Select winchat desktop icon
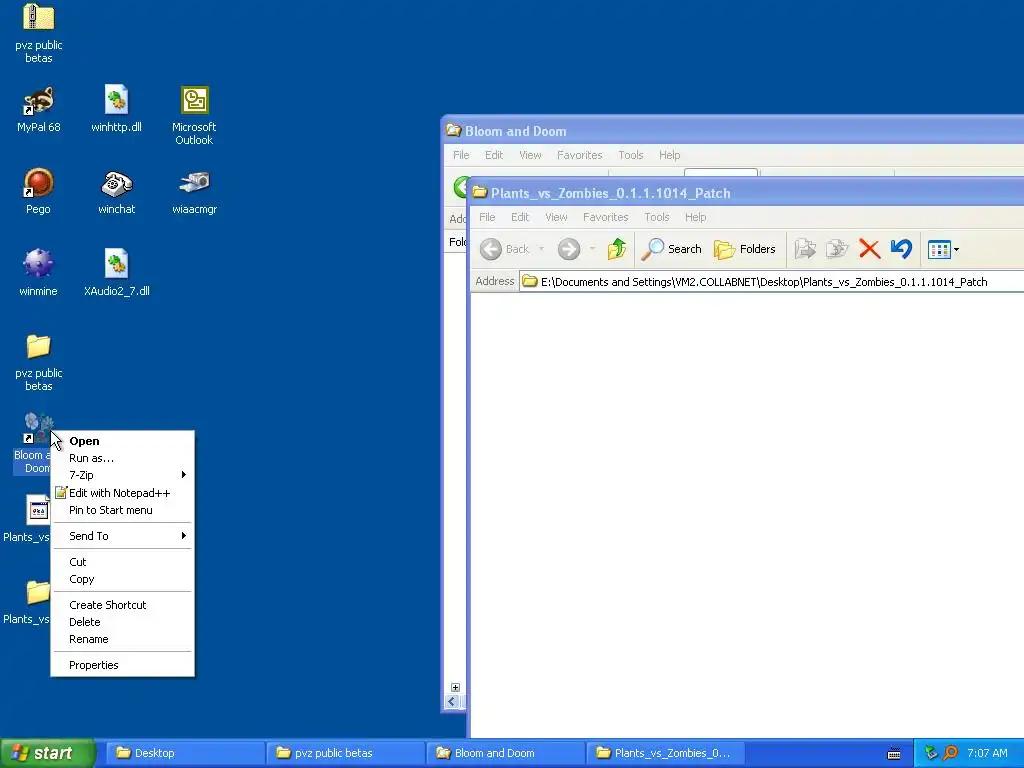Image resolution: width=1024 pixels, height=768 pixels. (116, 183)
